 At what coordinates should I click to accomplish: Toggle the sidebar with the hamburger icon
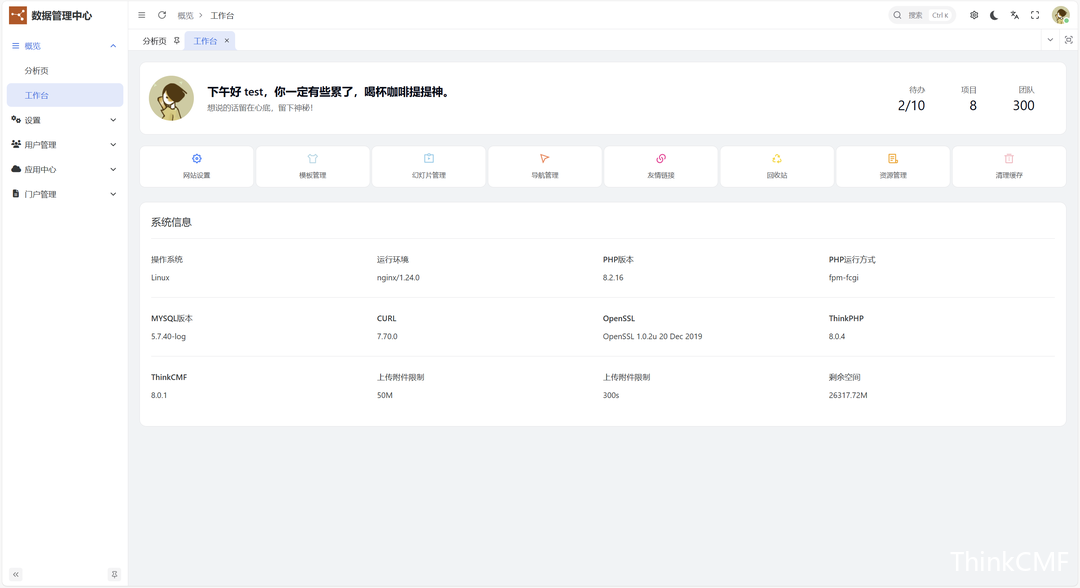[x=142, y=15]
